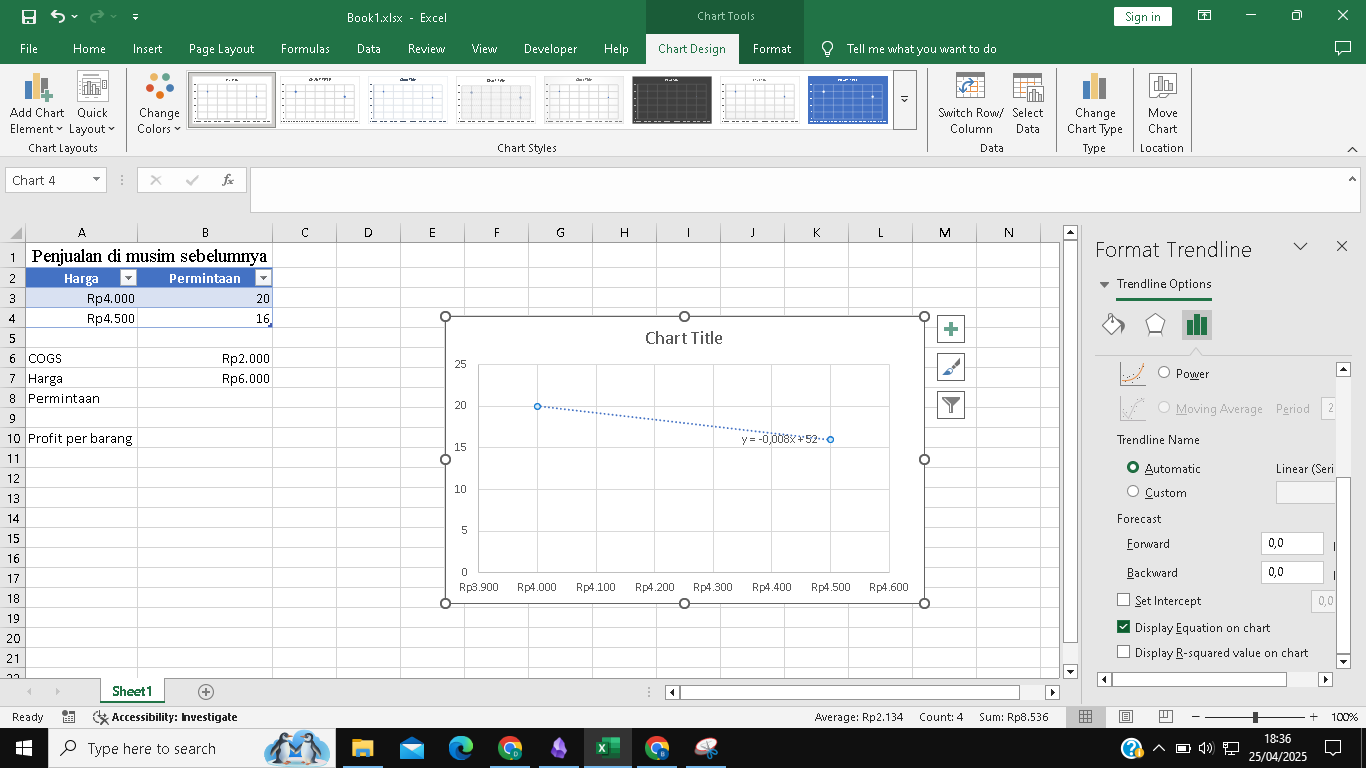Viewport: 1366px width, 768px height.
Task: Click Switch Row/Column
Action: point(970,104)
